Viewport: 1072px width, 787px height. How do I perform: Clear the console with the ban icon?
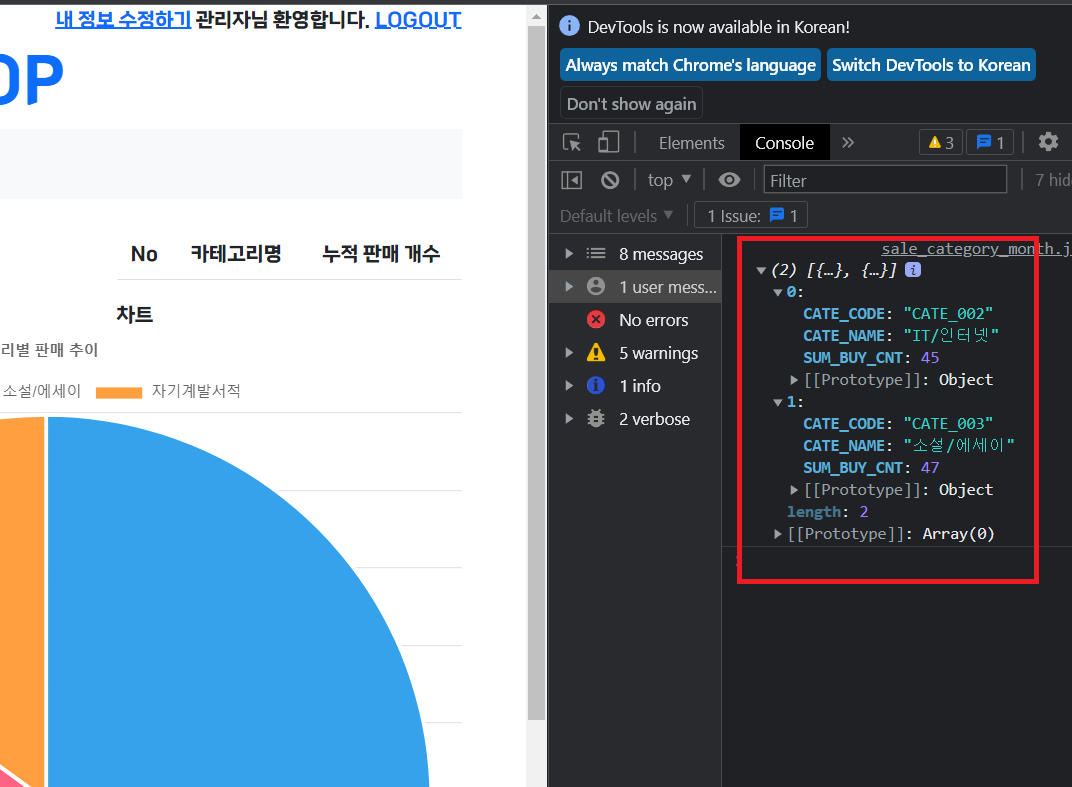[610, 180]
